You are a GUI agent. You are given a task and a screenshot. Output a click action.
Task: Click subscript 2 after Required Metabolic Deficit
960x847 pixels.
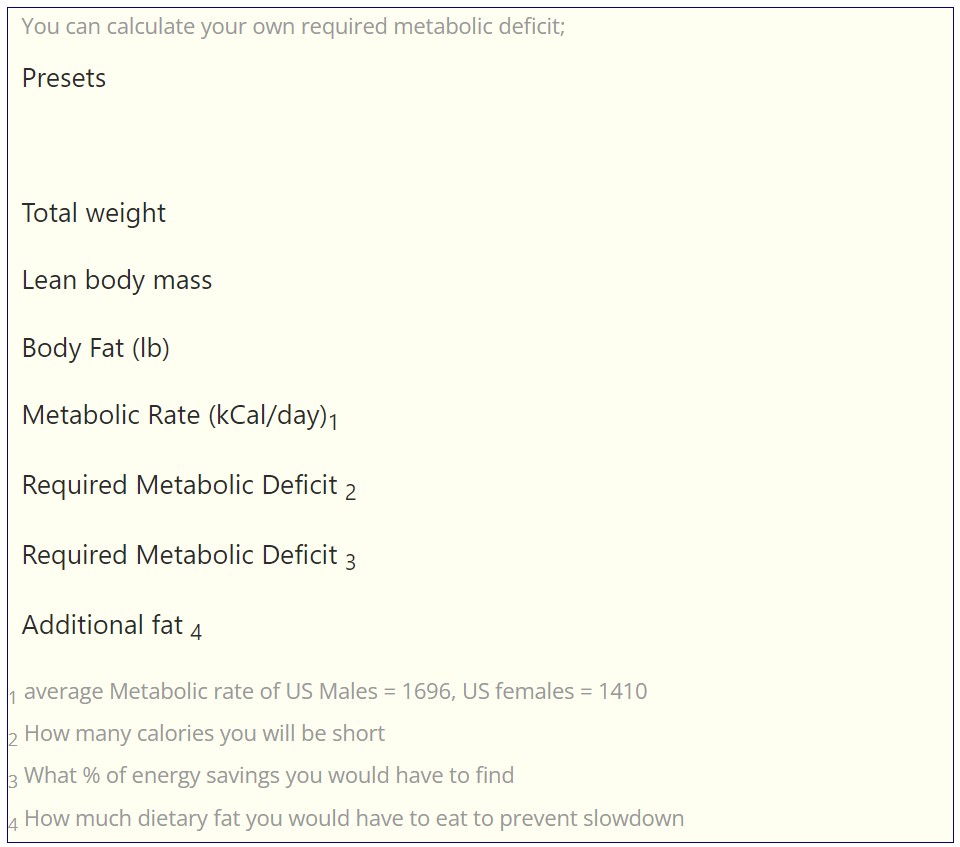click(350, 492)
